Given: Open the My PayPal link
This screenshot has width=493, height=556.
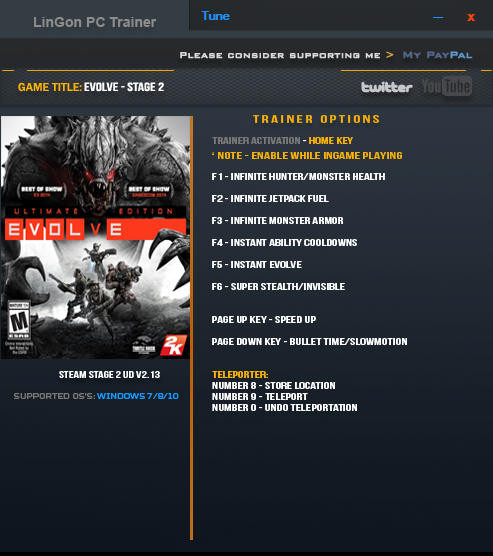Looking at the screenshot, I should (x=437, y=55).
